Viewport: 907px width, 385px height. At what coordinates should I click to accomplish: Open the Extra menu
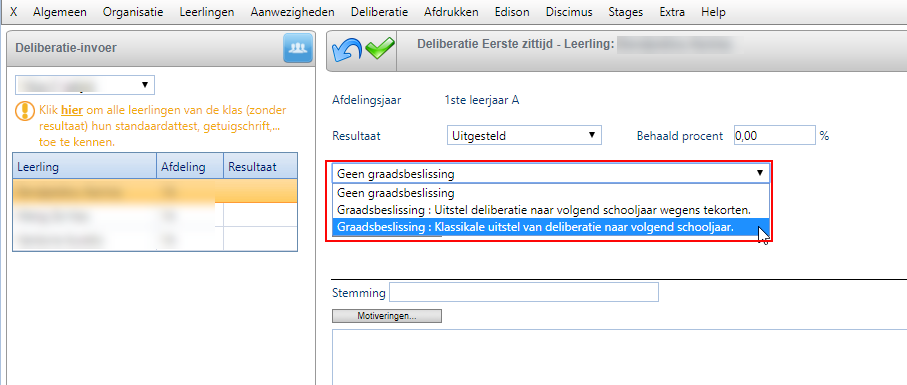pos(672,12)
